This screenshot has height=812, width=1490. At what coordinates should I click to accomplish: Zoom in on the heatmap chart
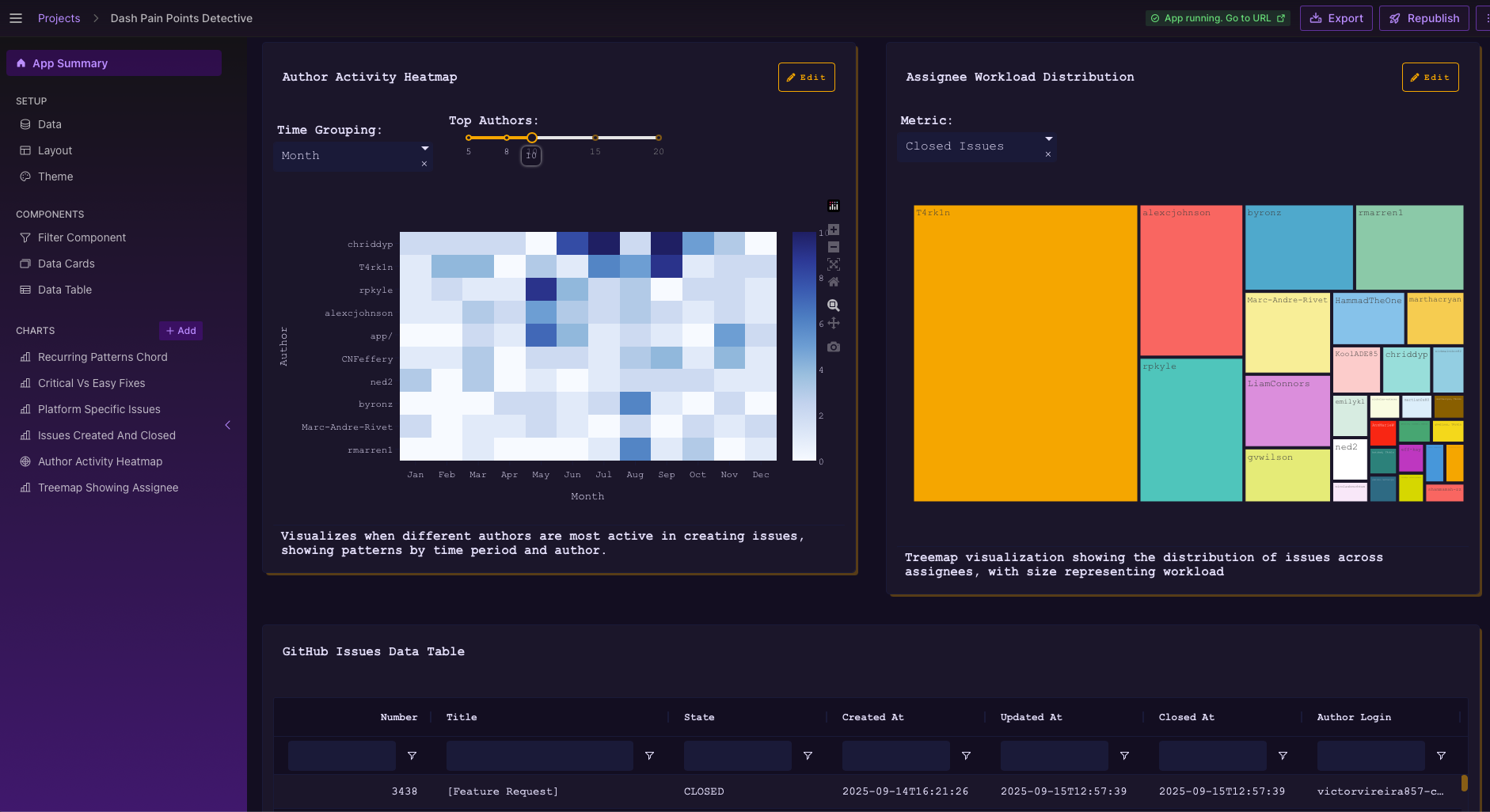(834, 230)
